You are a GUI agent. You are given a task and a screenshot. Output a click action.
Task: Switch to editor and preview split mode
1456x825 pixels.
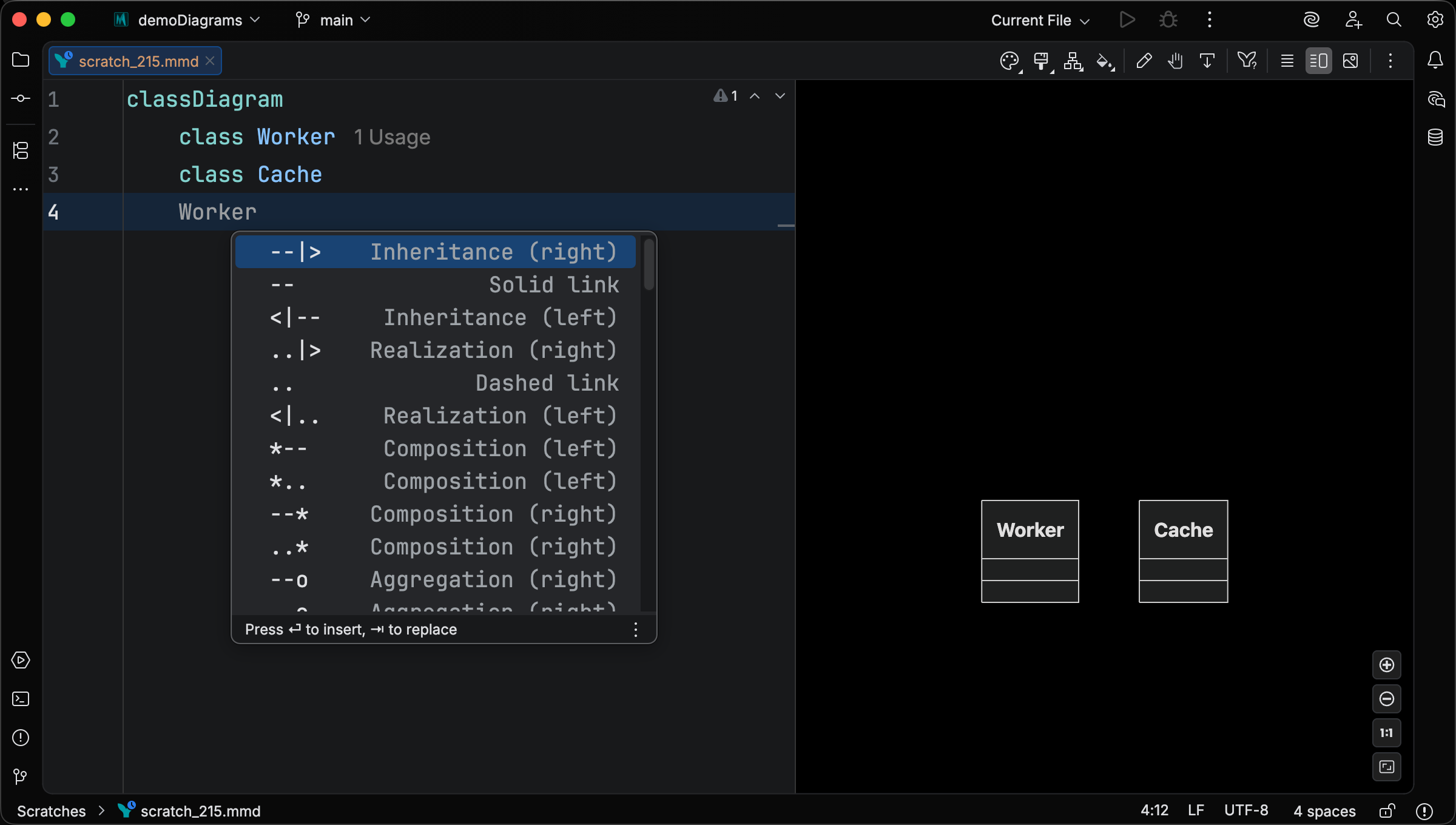(1318, 61)
